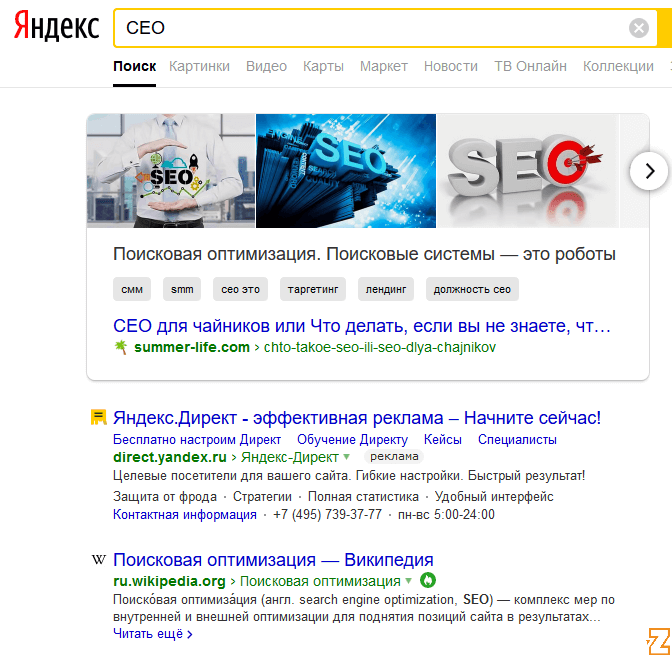This screenshot has height=657, width=672.
Task: Clear the search field with the X button
Action: tap(639, 28)
